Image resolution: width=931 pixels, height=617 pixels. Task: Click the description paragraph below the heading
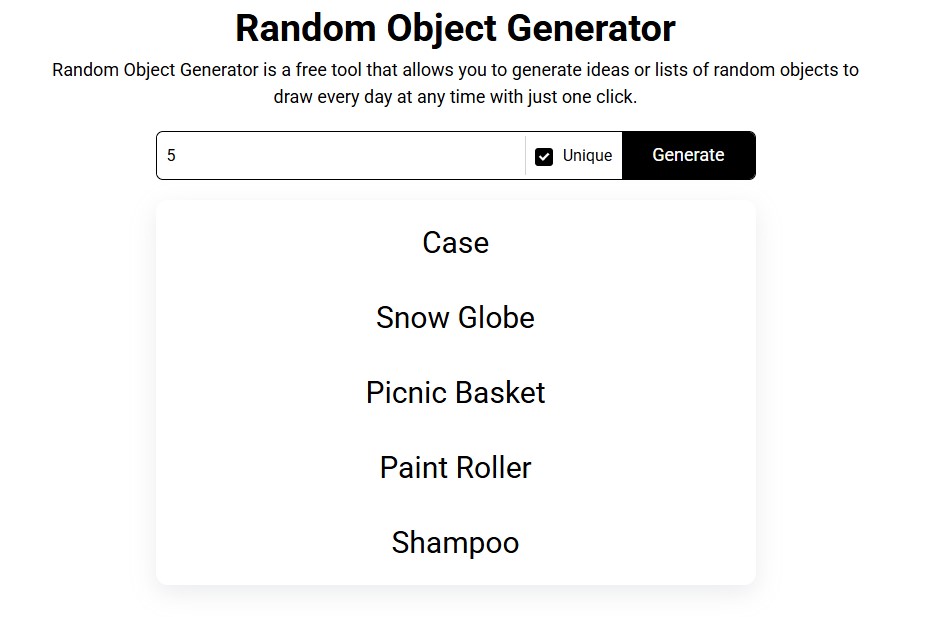tap(455, 84)
